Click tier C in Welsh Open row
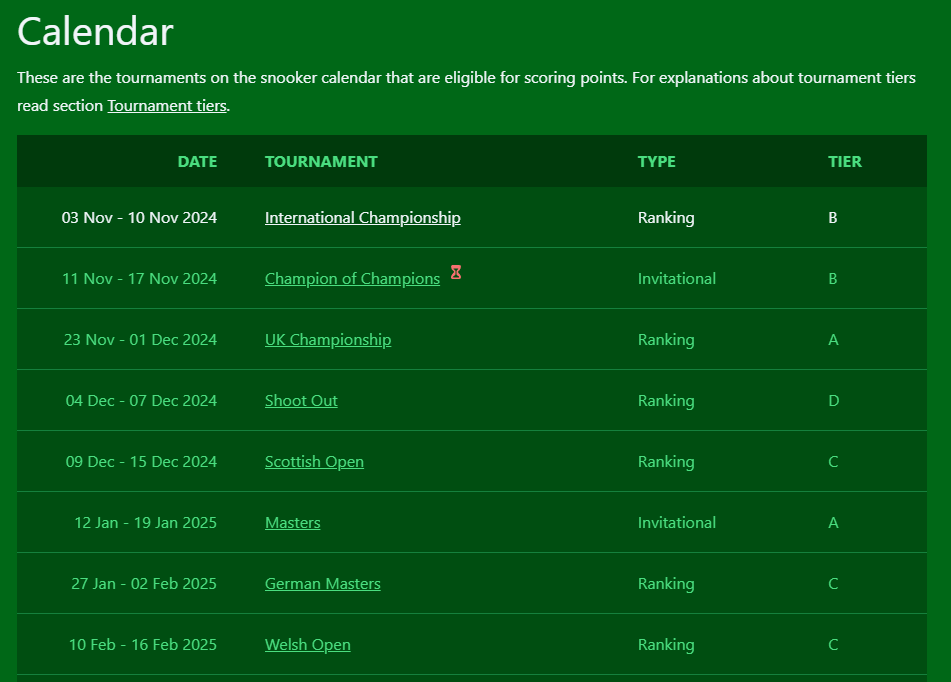Screen dimensions: 951x682 [833, 644]
